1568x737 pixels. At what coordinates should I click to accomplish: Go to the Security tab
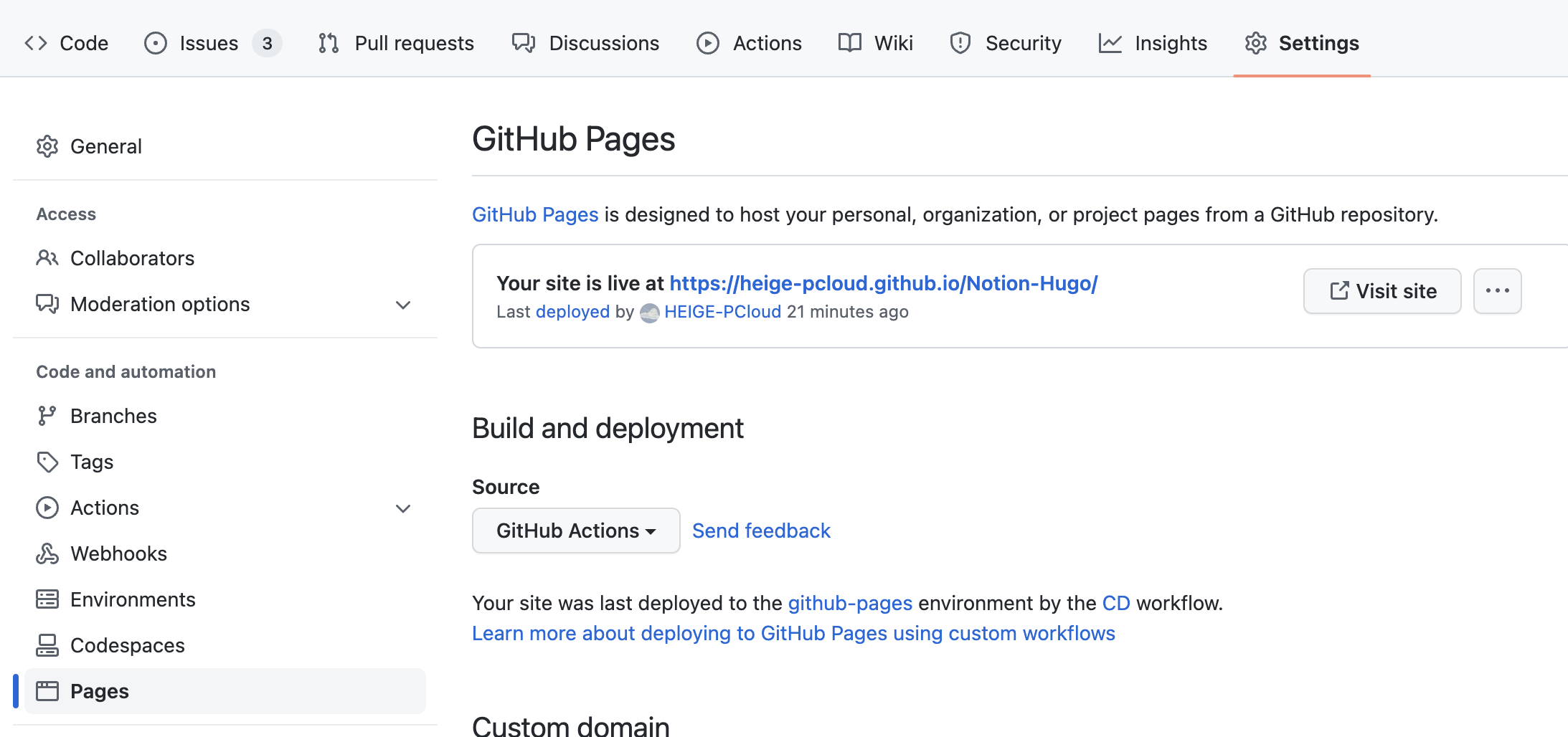1006,43
